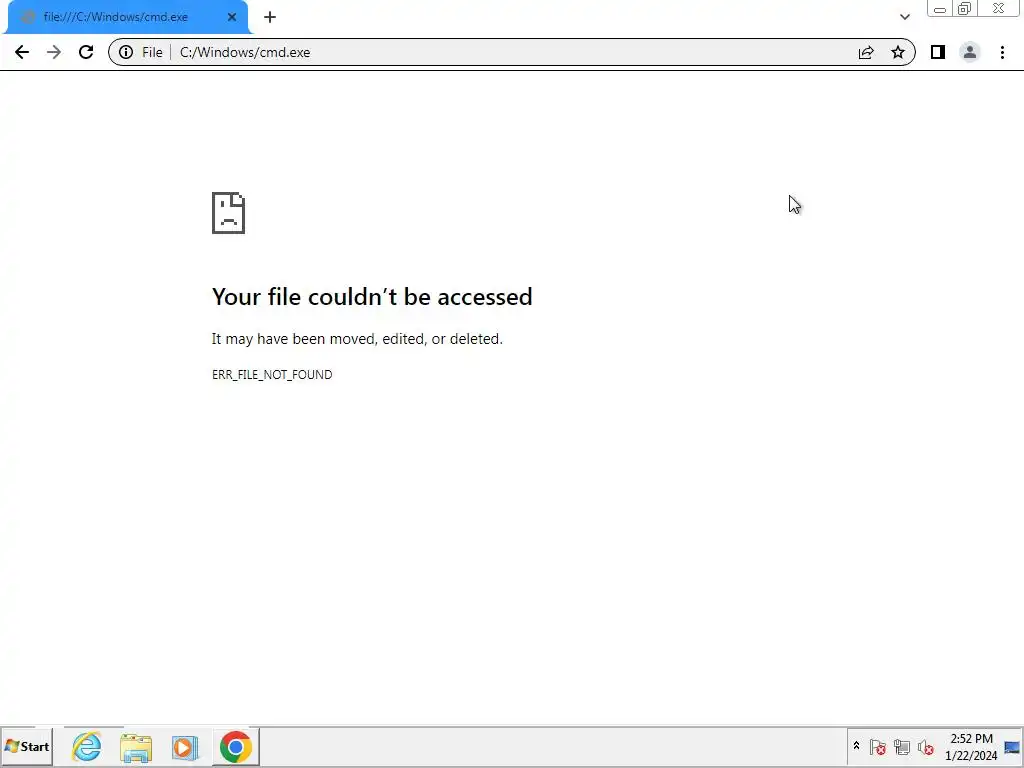Click the ERR_FILE_NOT_FOUND error code
The height and width of the screenshot is (768, 1024).
272,375
